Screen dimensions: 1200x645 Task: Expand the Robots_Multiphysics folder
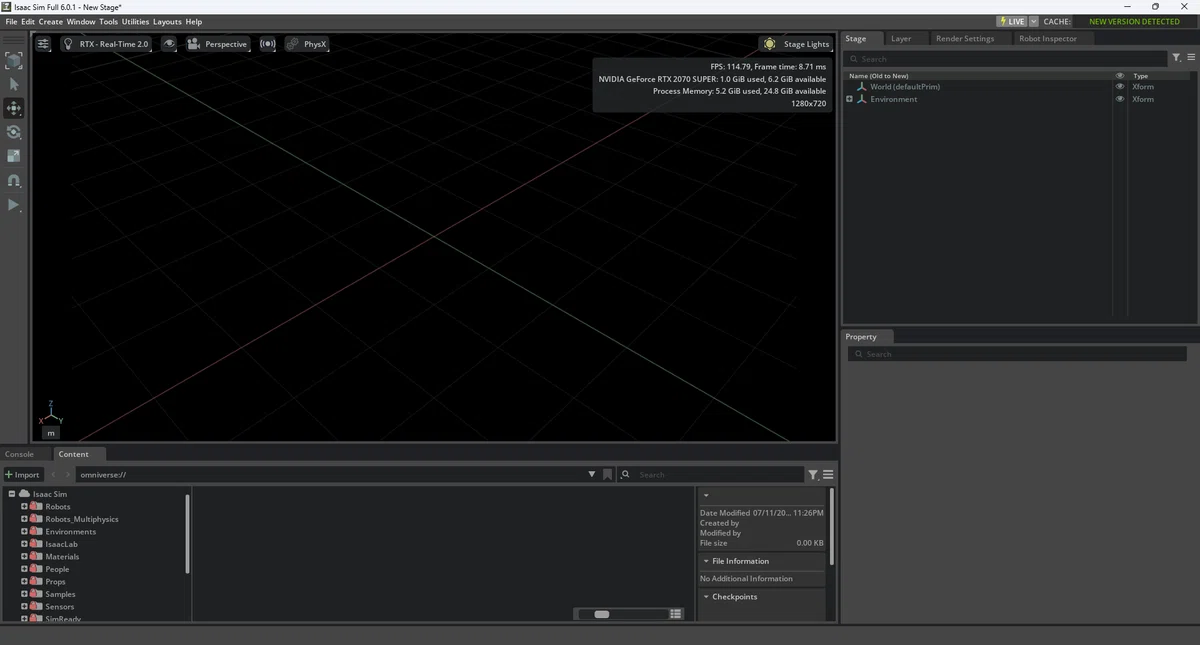tap(24, 519)
